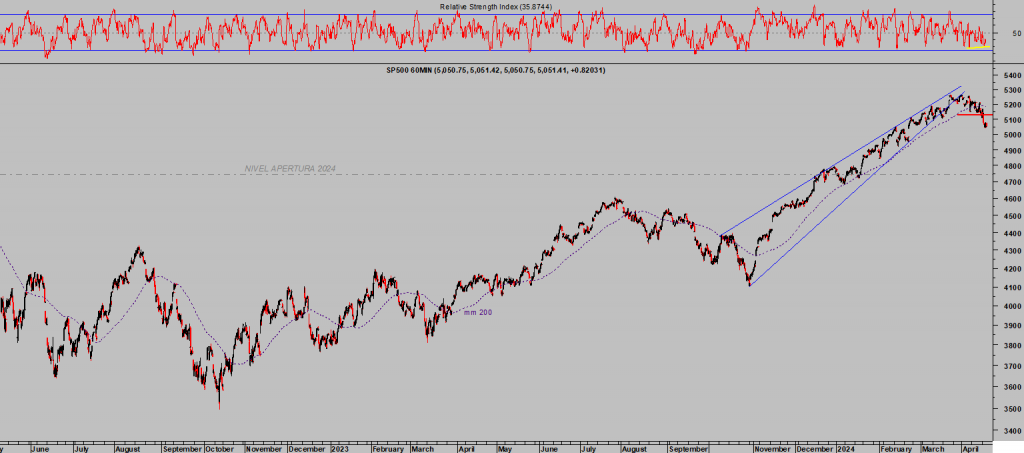Click the April 2024 month label
1024x453 pixels.
(x=972, y=449)
